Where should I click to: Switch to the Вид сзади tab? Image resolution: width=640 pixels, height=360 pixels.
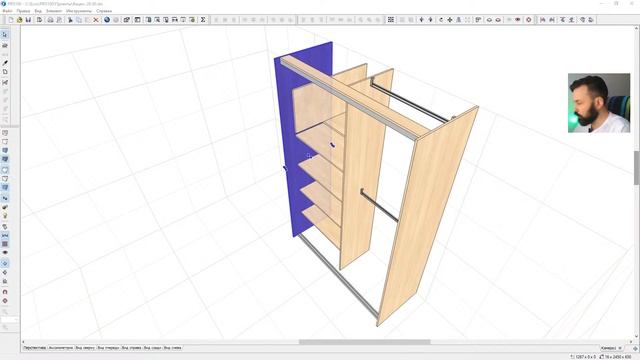[152, 348]
